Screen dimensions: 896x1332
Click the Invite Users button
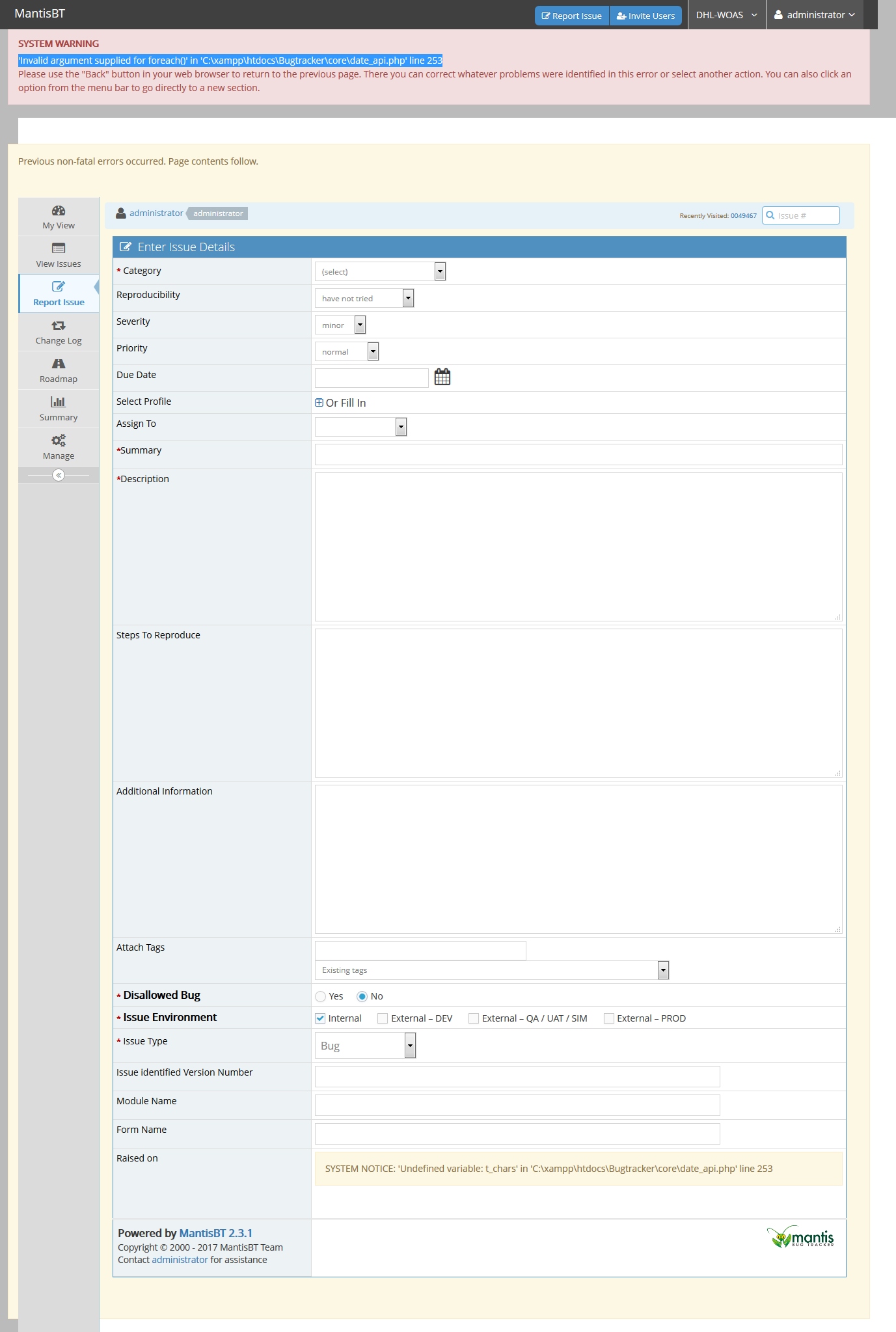[x=645, y=16]
